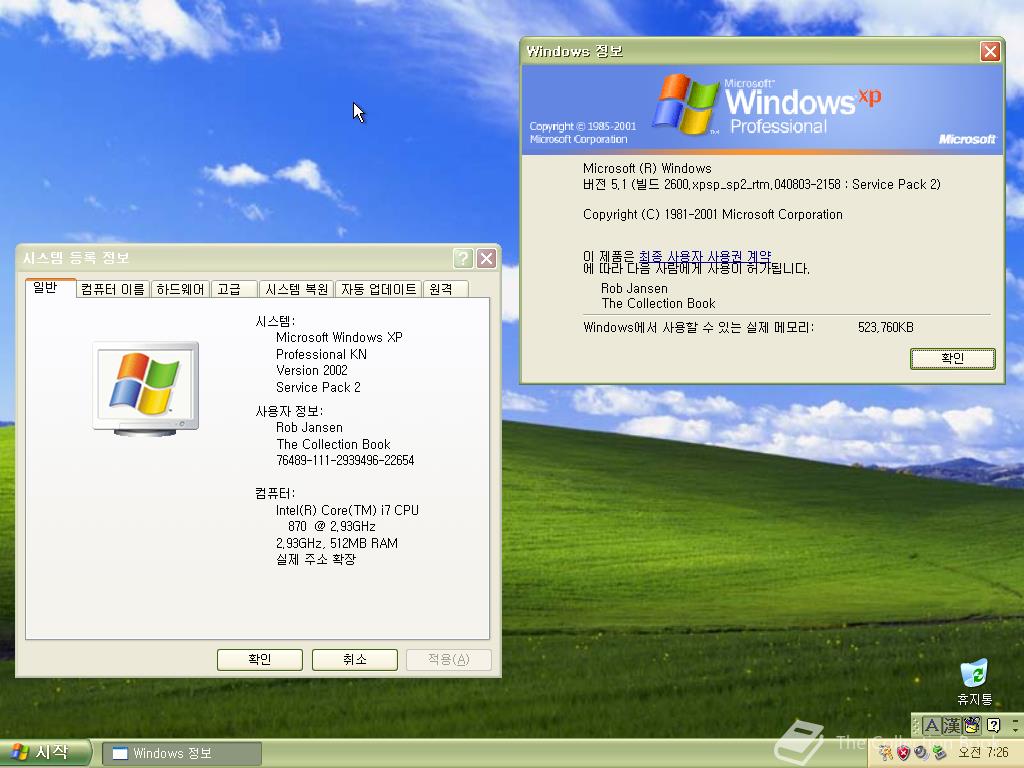Open the IME pad tools icon on language bar
This screenshot has width=1024, height=768.
(972, 726)
